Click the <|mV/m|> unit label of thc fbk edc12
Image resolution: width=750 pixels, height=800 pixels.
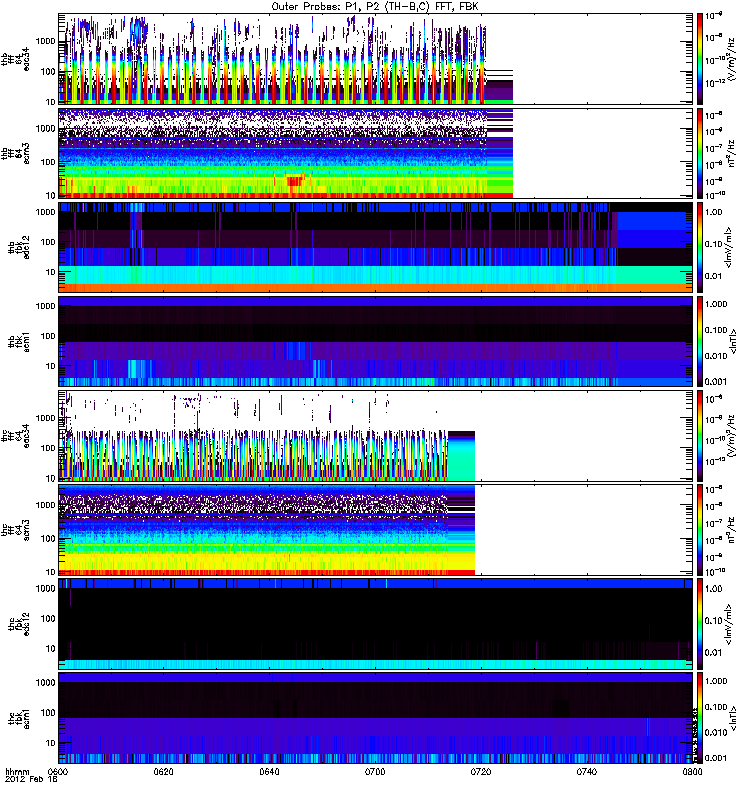(729, 623)
